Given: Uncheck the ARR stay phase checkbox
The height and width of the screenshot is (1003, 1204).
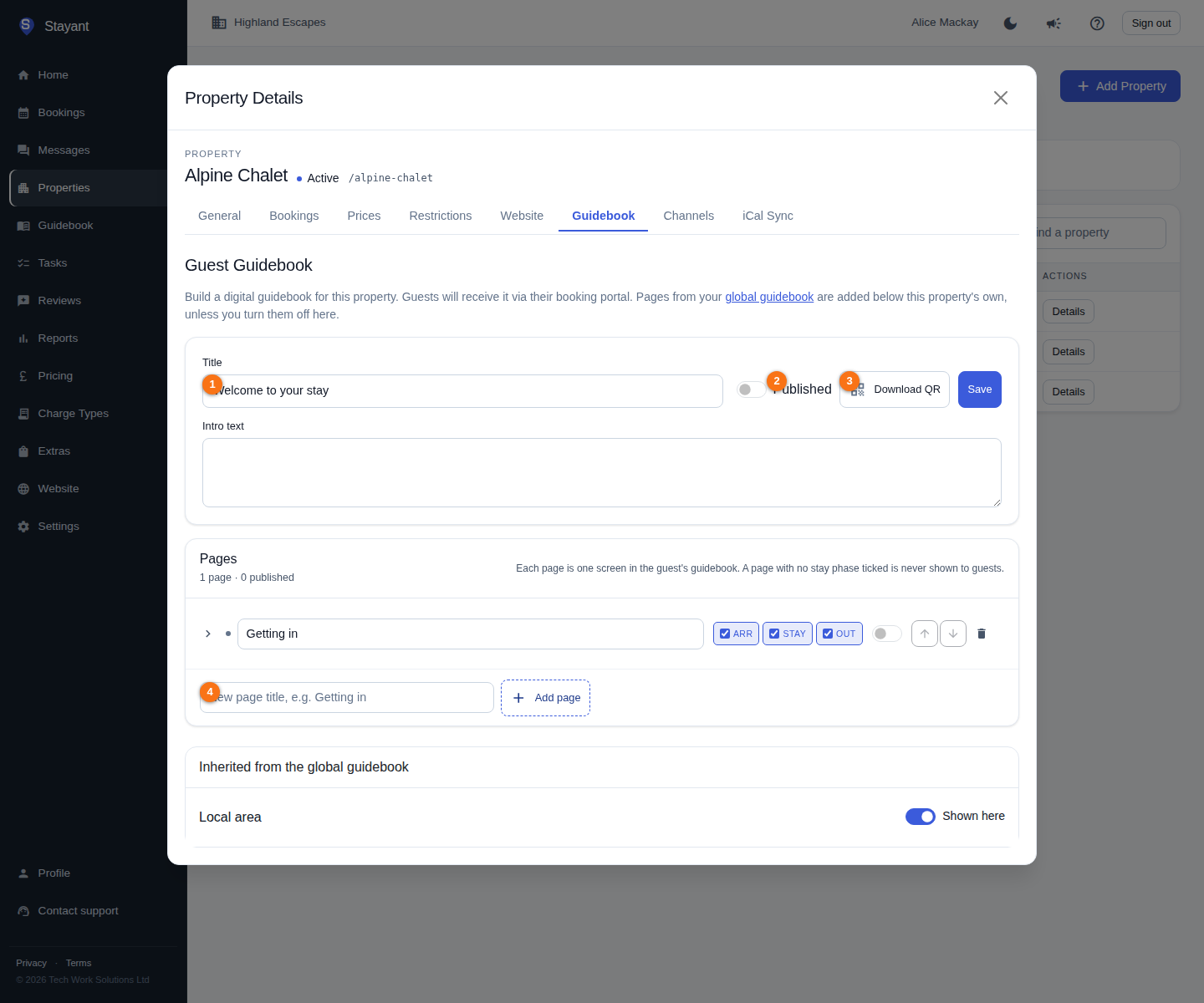Looking at the screenshot, I should (725, 634).
